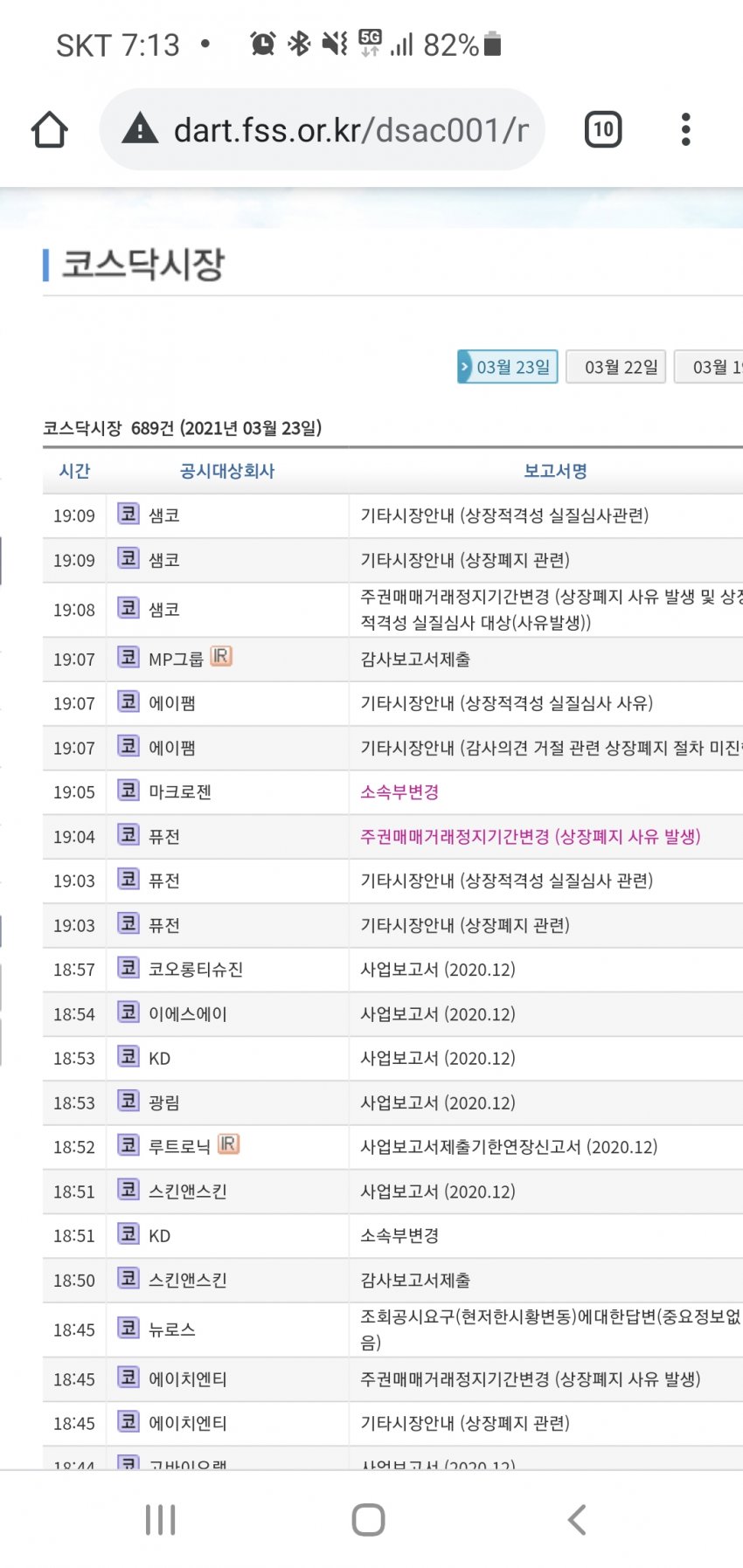Open 루트로닉 사업보고서제출기한연장신고서 report
This screenshot has width=743, height=1568.
[x=509, y=1147]
